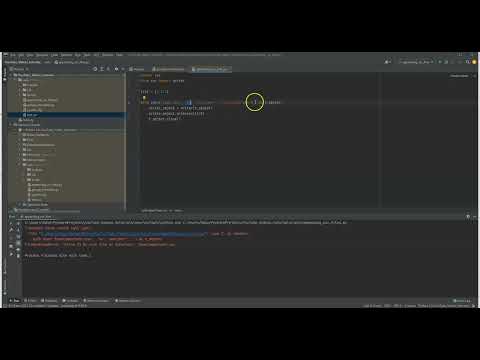The height and width of the screenshot is (360, 480).
Task: Open the Project panel gear settings
Action: (116, 69)
